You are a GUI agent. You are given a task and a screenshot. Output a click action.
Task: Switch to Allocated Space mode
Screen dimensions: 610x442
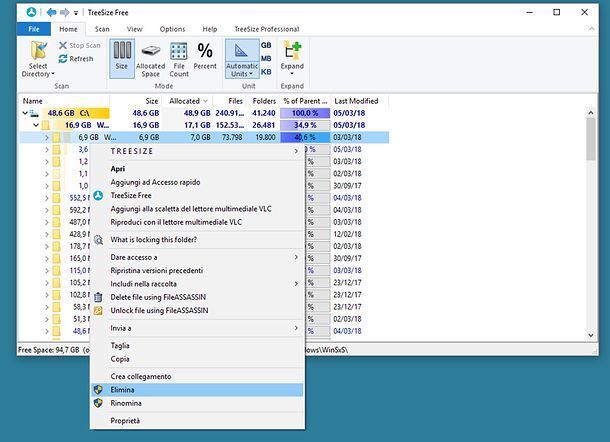(151, 59)
